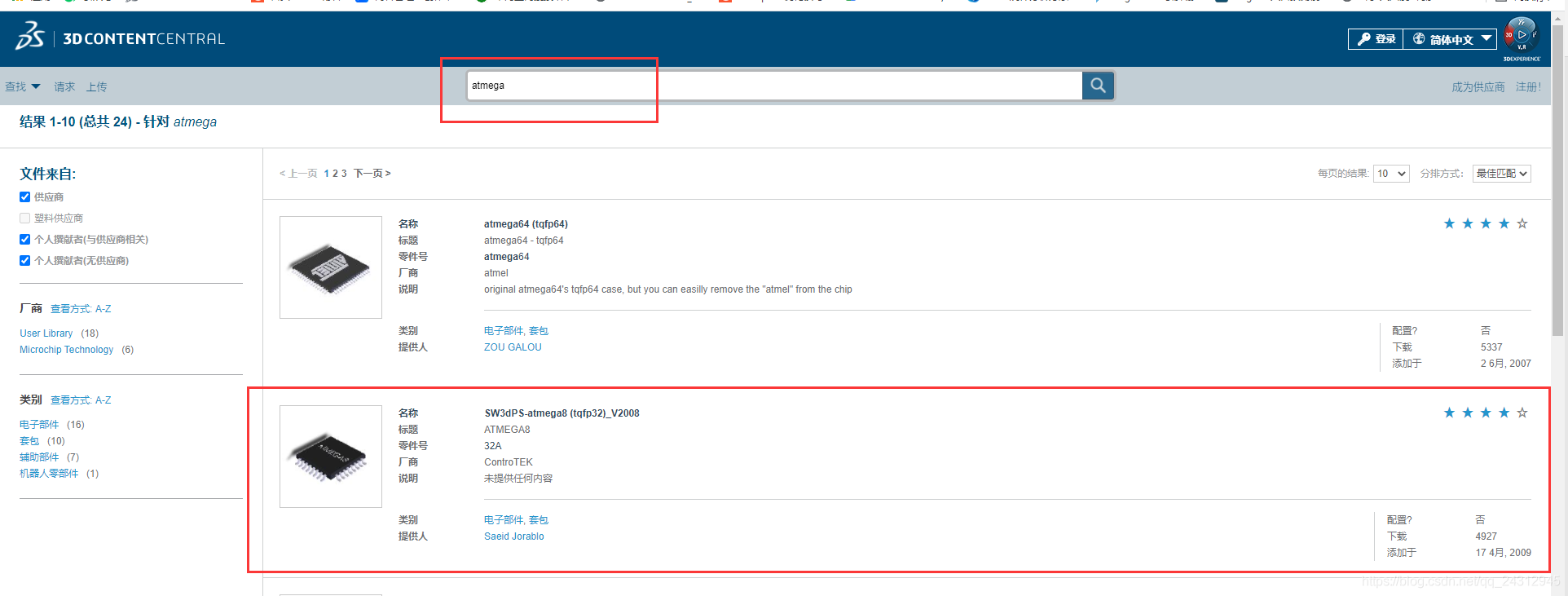Click the atmega64 chip thumbnail
This screenshot has height=596, width=1568.
pos(331,267)
